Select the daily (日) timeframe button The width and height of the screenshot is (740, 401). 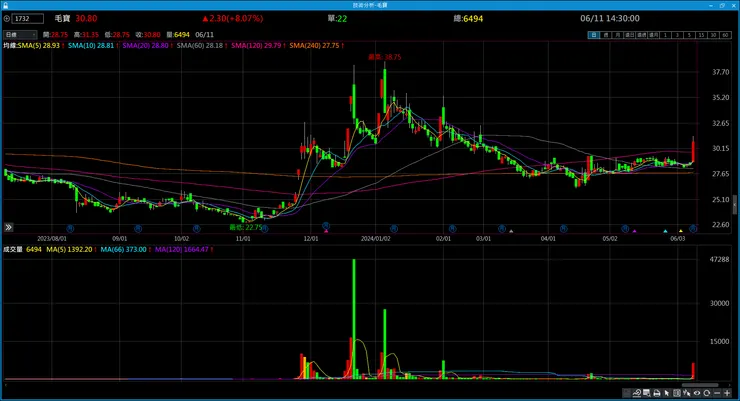(x=594, y=35)
